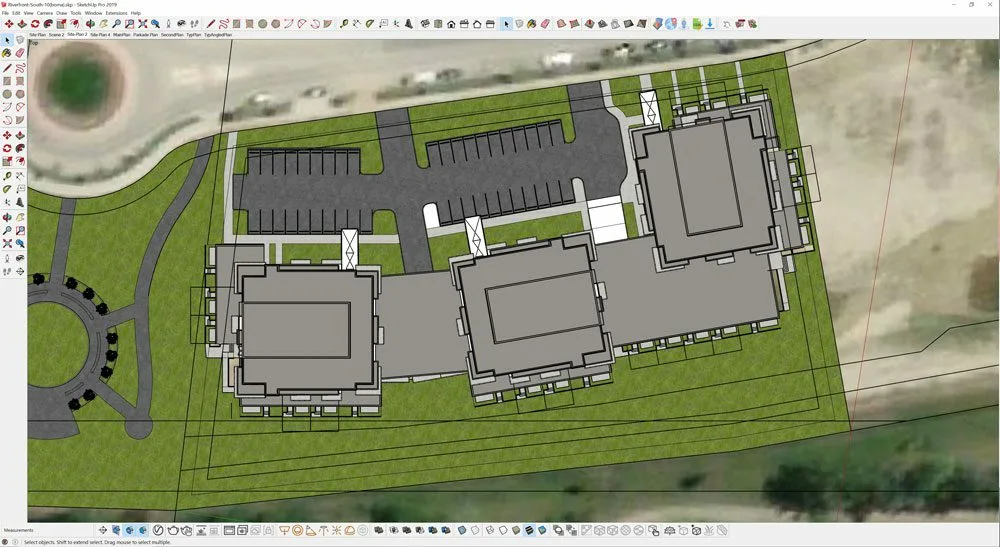Image resolution: width=1000 pixels, height=547 pixels.
Task: Open the Camera menu
Action: coord(45,13)
